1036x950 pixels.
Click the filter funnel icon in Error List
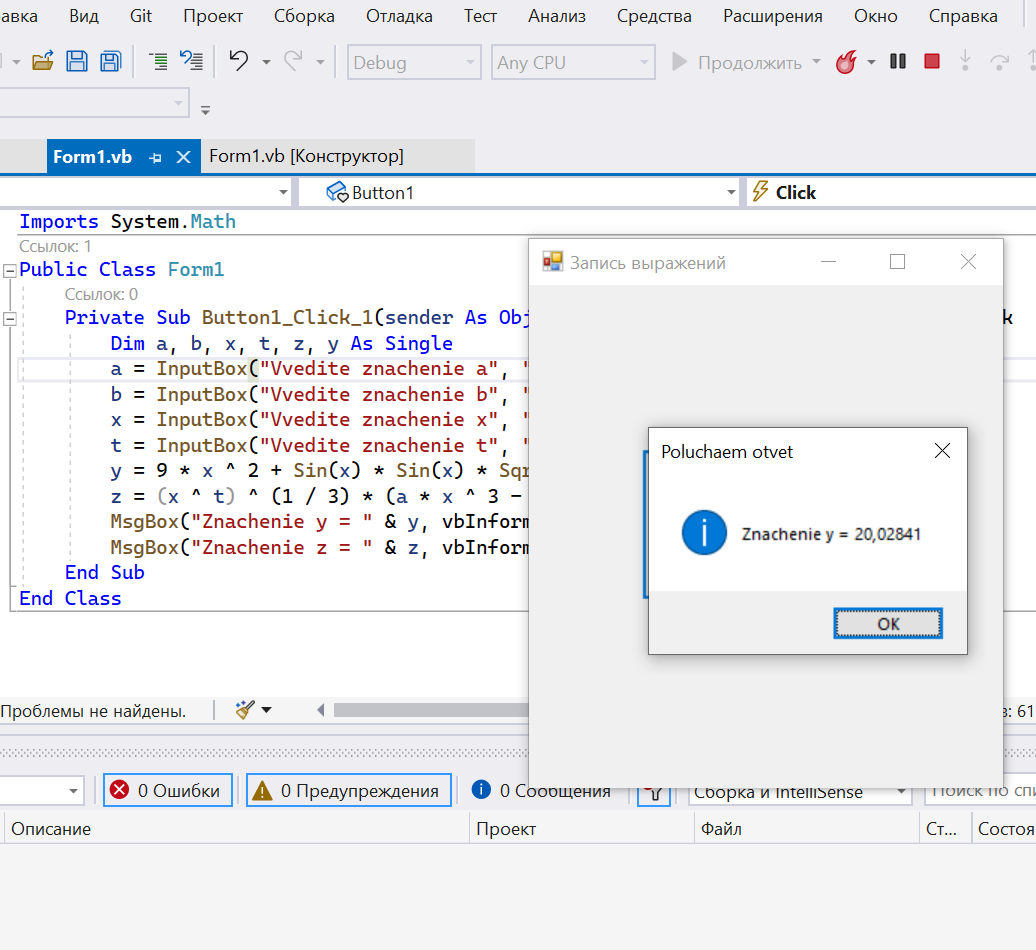pyautogui.click(x=653, y=793)
